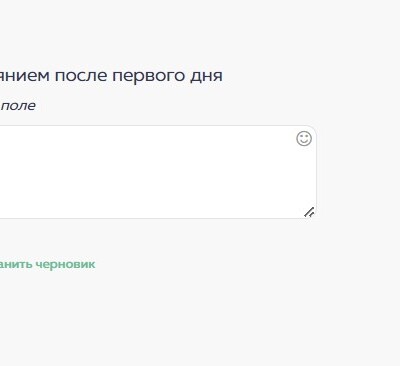The image size is (400, 366).
Task: Click the word 'черновик' in green text
Action: [65, 264]
